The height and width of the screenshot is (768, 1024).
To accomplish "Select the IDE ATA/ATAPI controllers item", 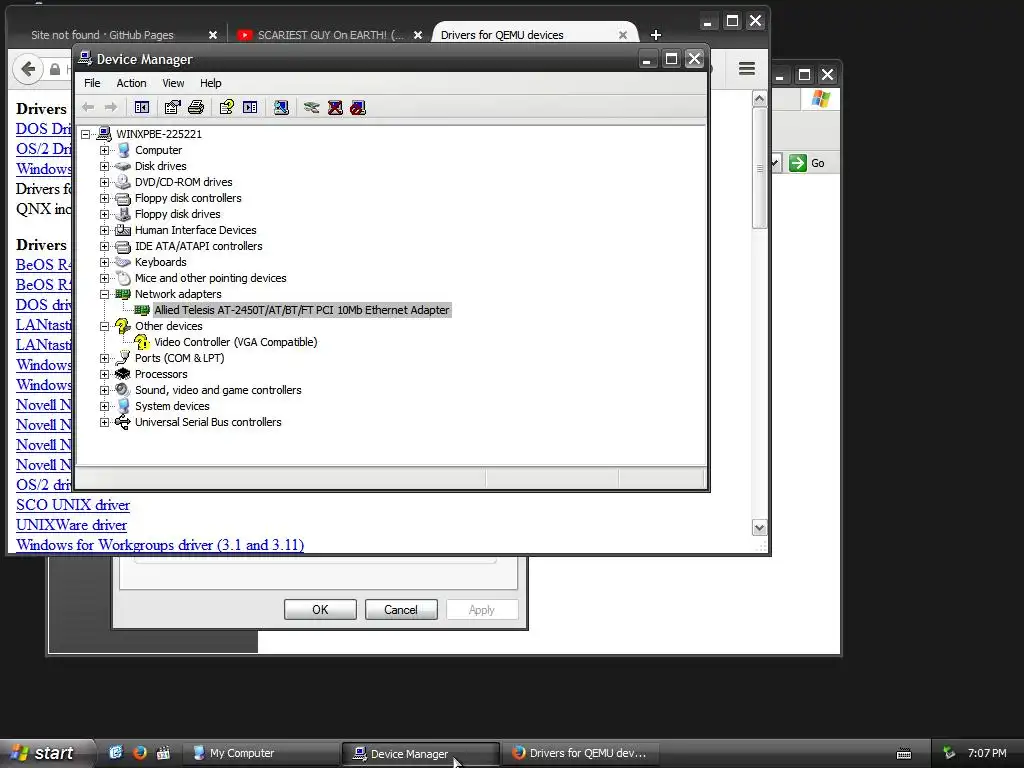I will [x=199, y=246].
